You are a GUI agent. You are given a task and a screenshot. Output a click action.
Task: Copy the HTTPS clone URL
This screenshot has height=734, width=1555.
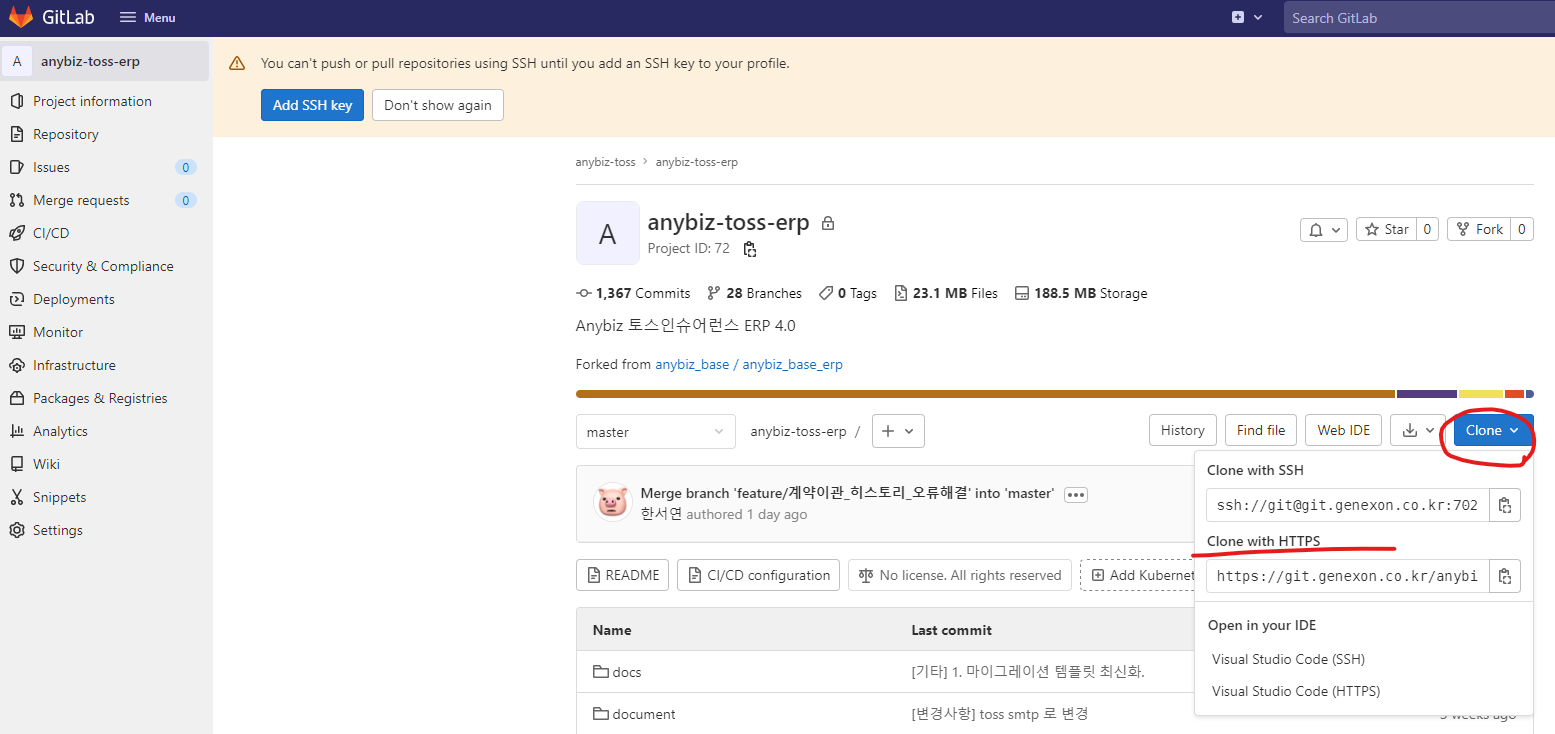coord(1504,576)
